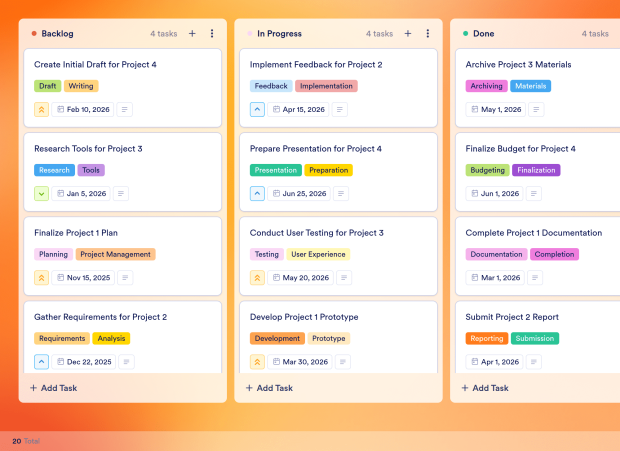The width and height of the screenshot is (620, 451).
Task: Open the May 1, 2026 due date
Action: [496, 109]
